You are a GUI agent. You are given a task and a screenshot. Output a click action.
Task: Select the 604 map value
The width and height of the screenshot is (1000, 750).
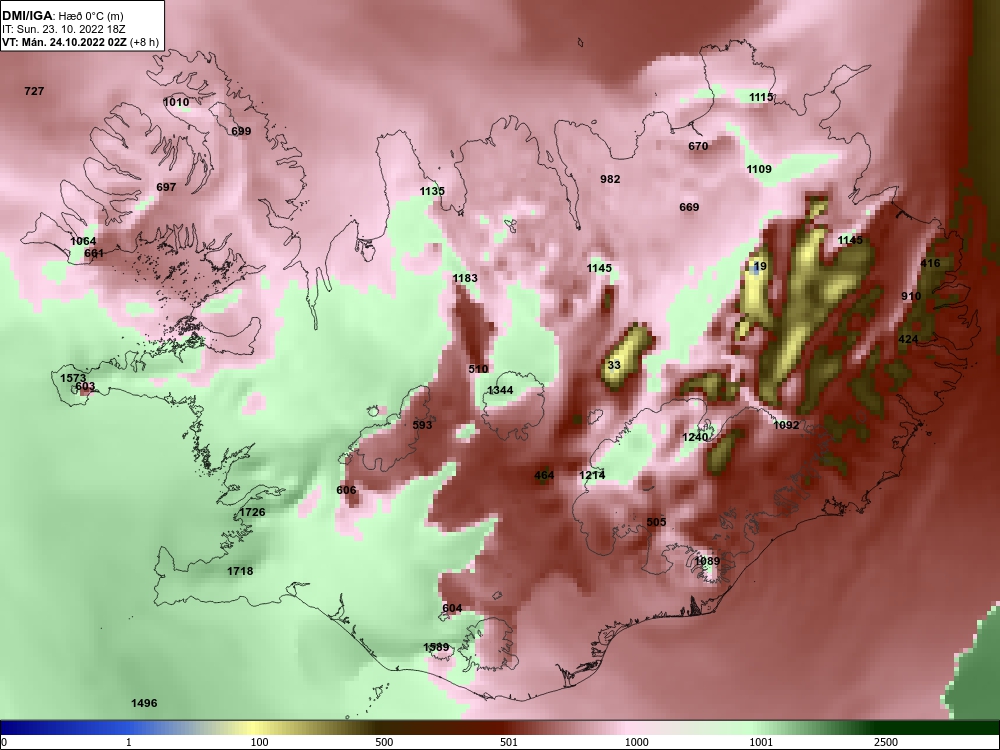tap(452, 608)
